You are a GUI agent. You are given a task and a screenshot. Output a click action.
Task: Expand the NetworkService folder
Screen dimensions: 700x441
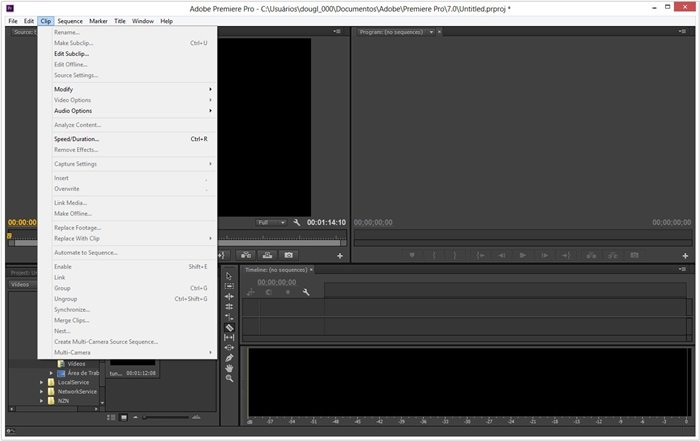coord(42,391)
